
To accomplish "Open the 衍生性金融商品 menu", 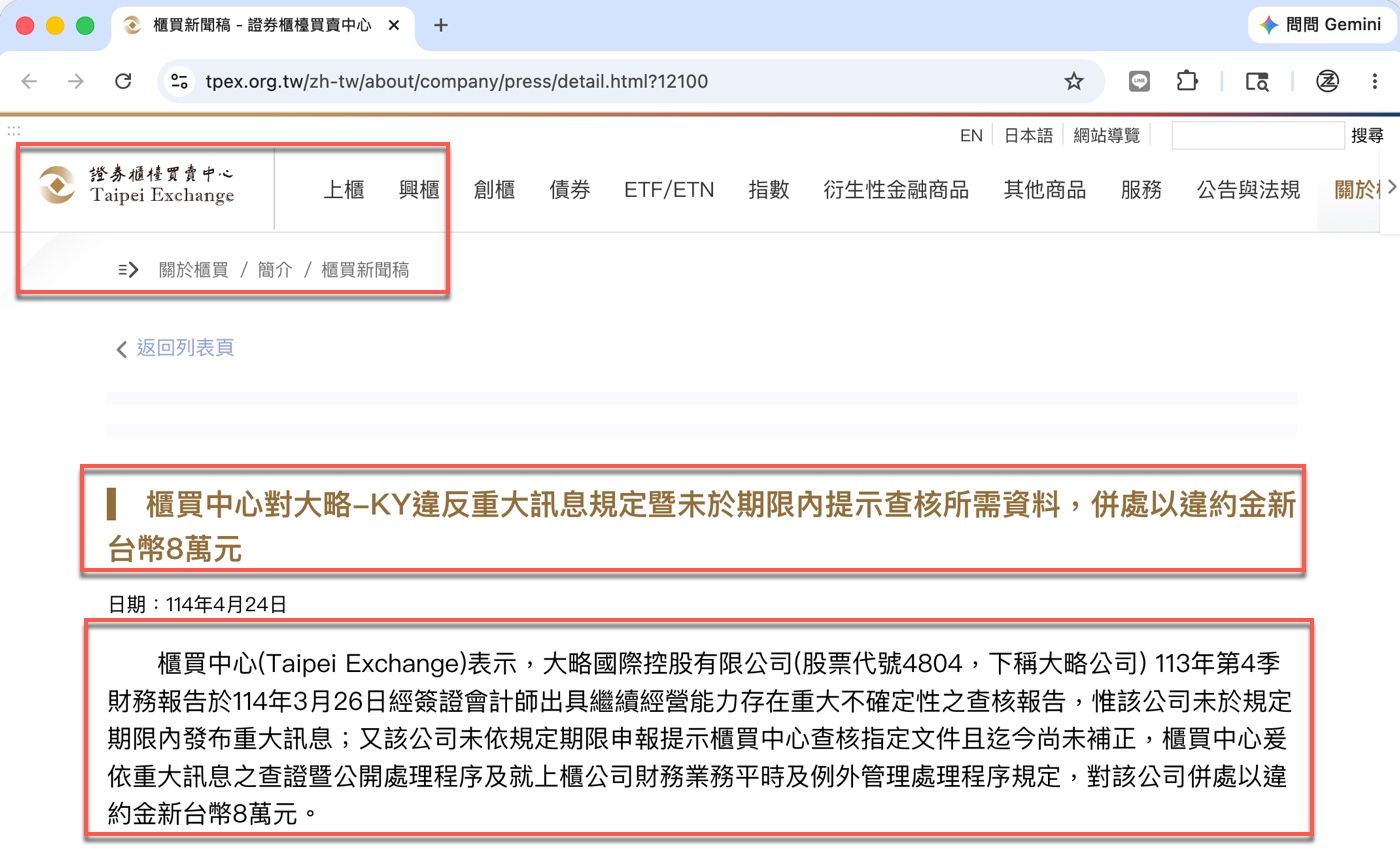I will tap(896, 189).
